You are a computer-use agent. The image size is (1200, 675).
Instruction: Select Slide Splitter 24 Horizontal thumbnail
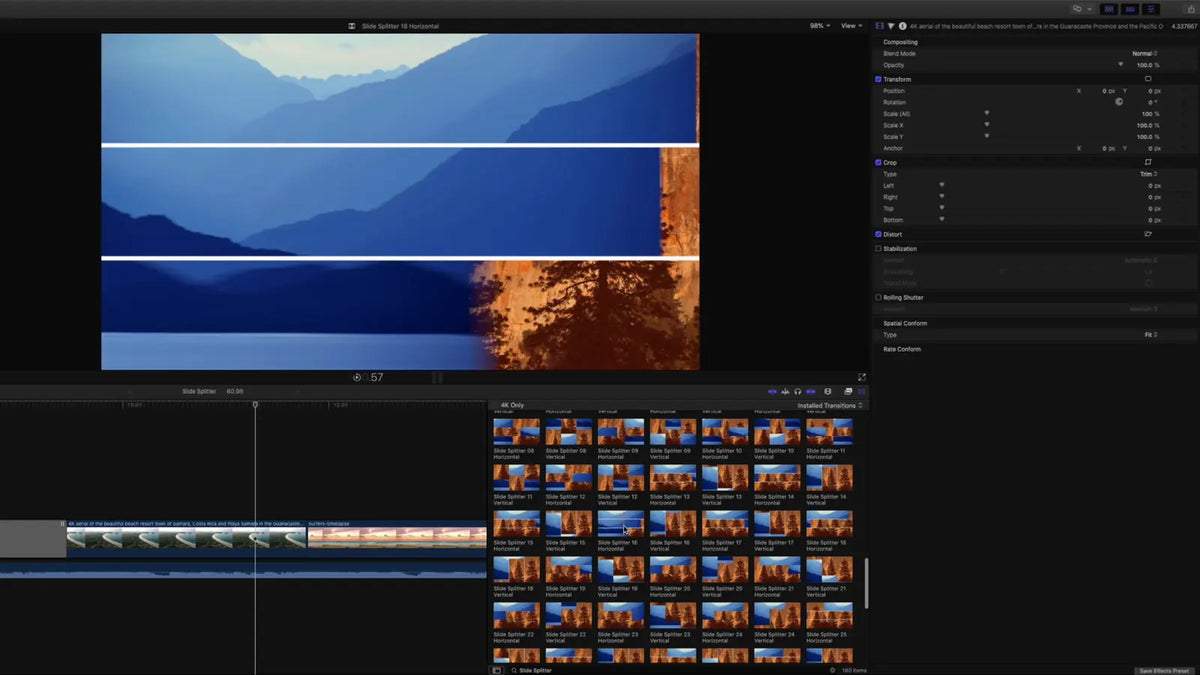coord(725,615)
